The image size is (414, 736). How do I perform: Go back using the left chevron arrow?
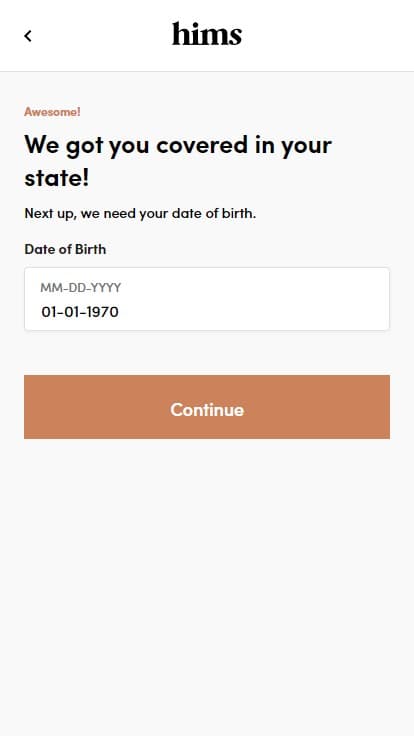pos(28,36)
